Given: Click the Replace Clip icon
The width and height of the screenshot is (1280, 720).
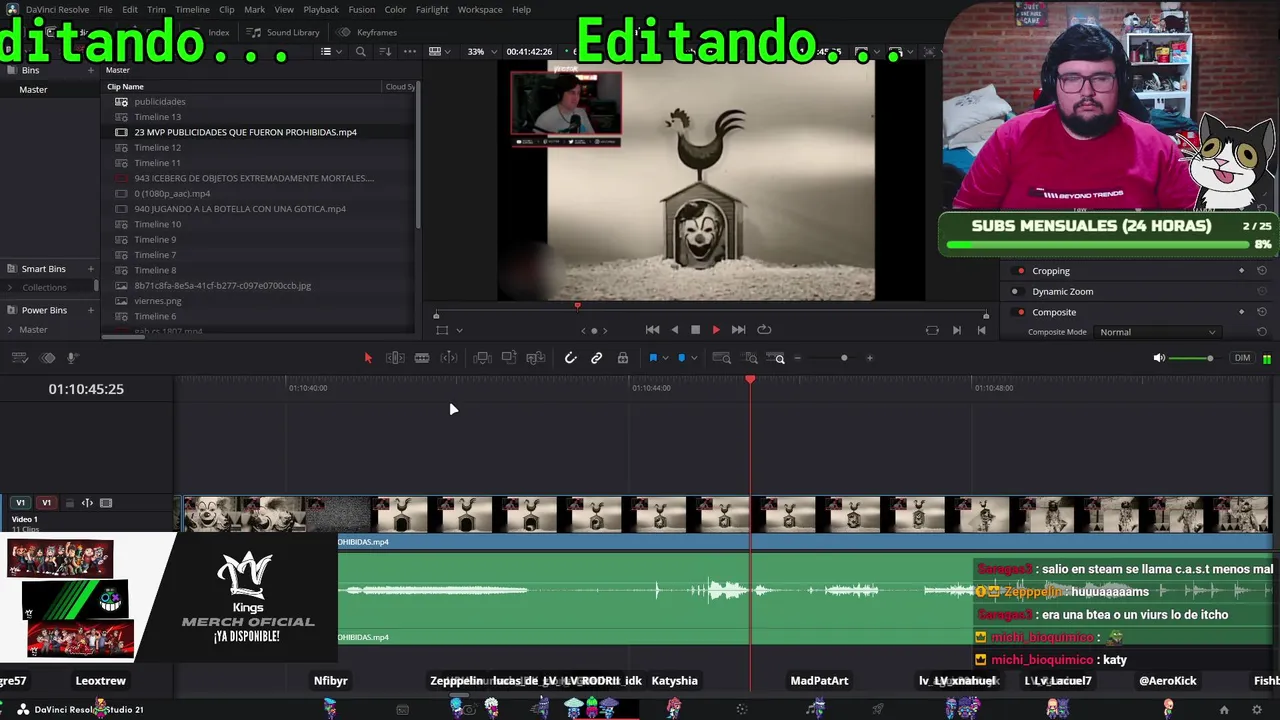Looking at the screenshot, I should click(x=536, y=358).
